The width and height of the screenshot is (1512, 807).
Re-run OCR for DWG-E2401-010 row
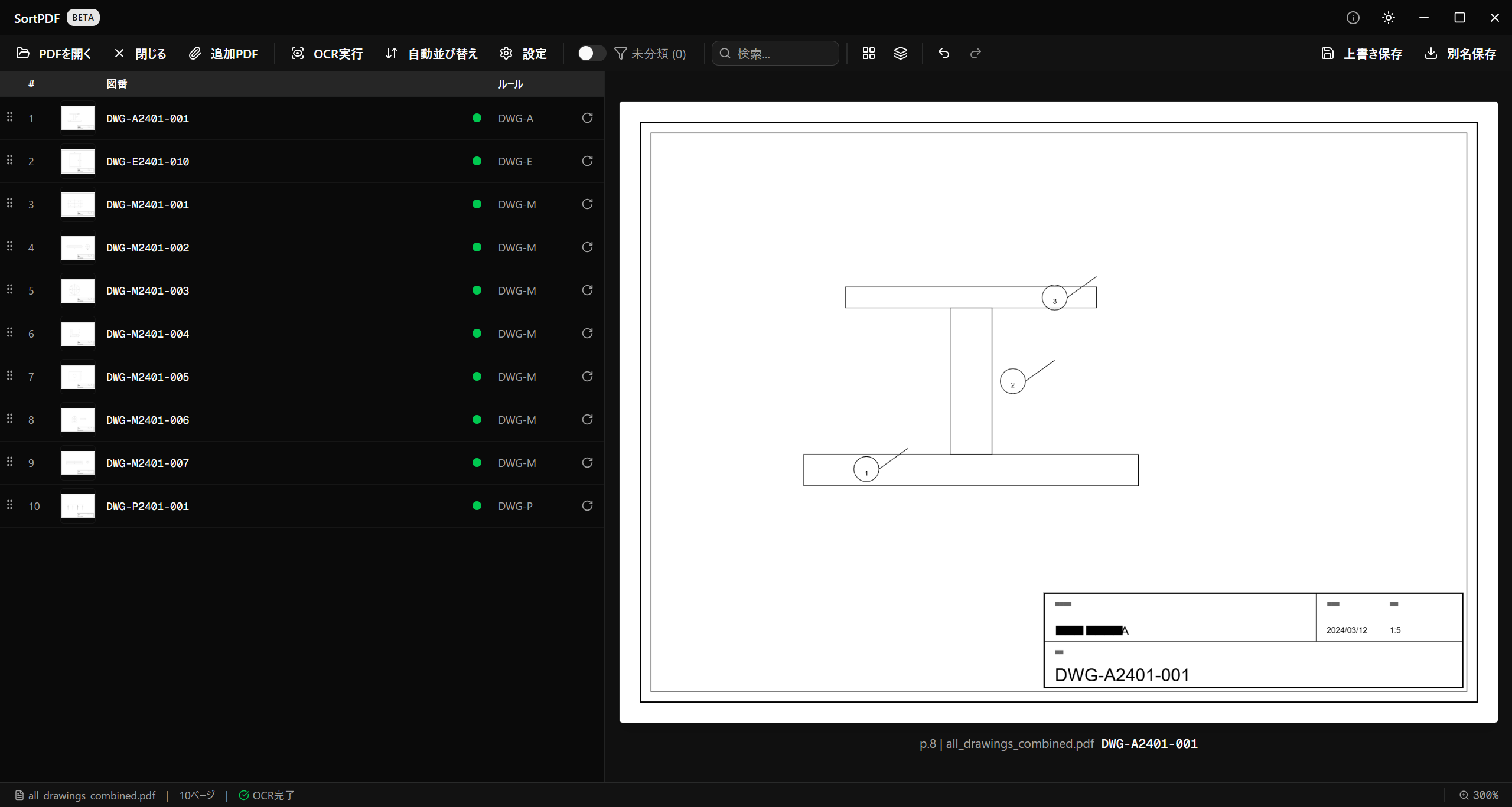click(587, 161)
